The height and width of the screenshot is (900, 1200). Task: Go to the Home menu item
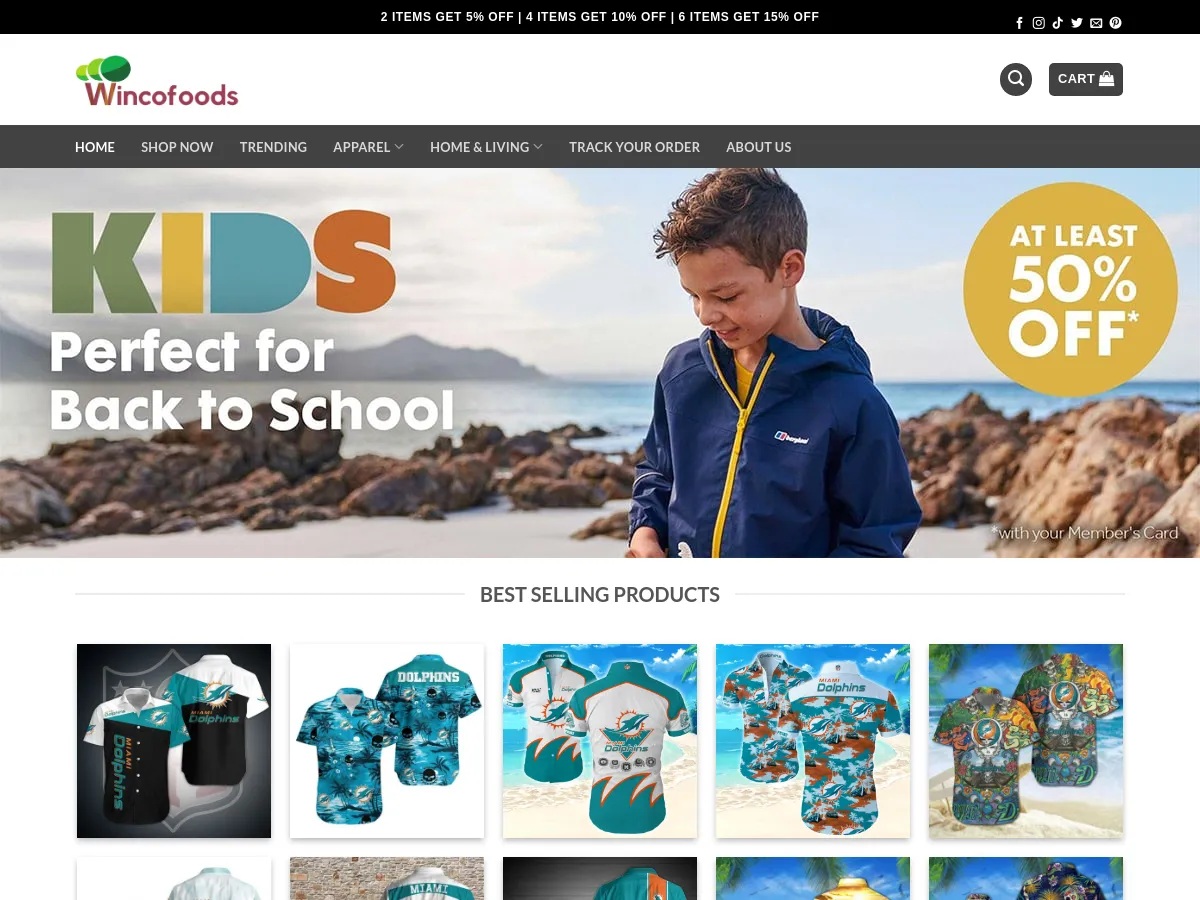click(x=95, y=147)
